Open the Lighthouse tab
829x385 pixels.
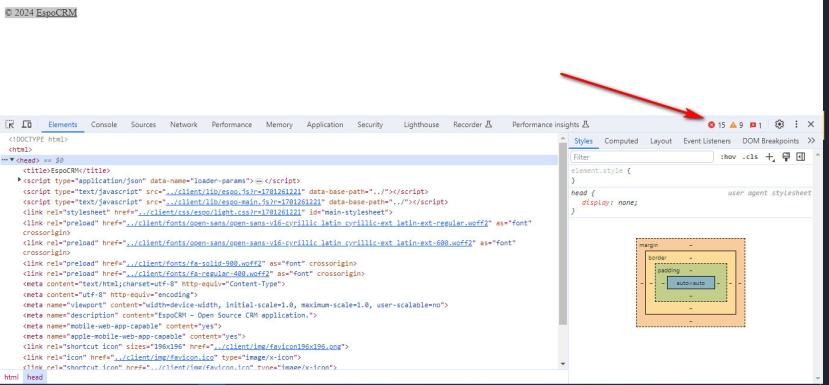tap(421, 125)
